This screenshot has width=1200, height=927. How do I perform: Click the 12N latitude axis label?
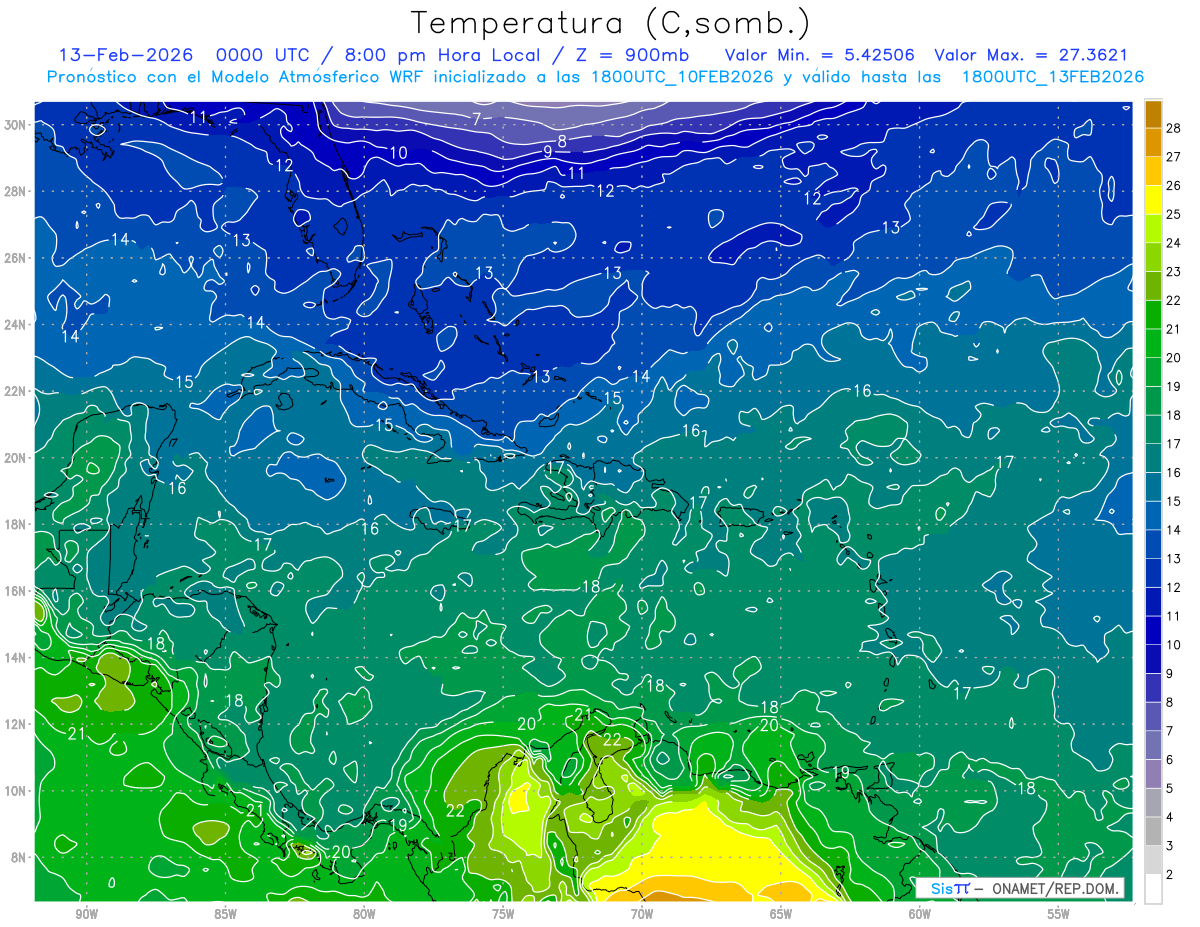point(17,724)
